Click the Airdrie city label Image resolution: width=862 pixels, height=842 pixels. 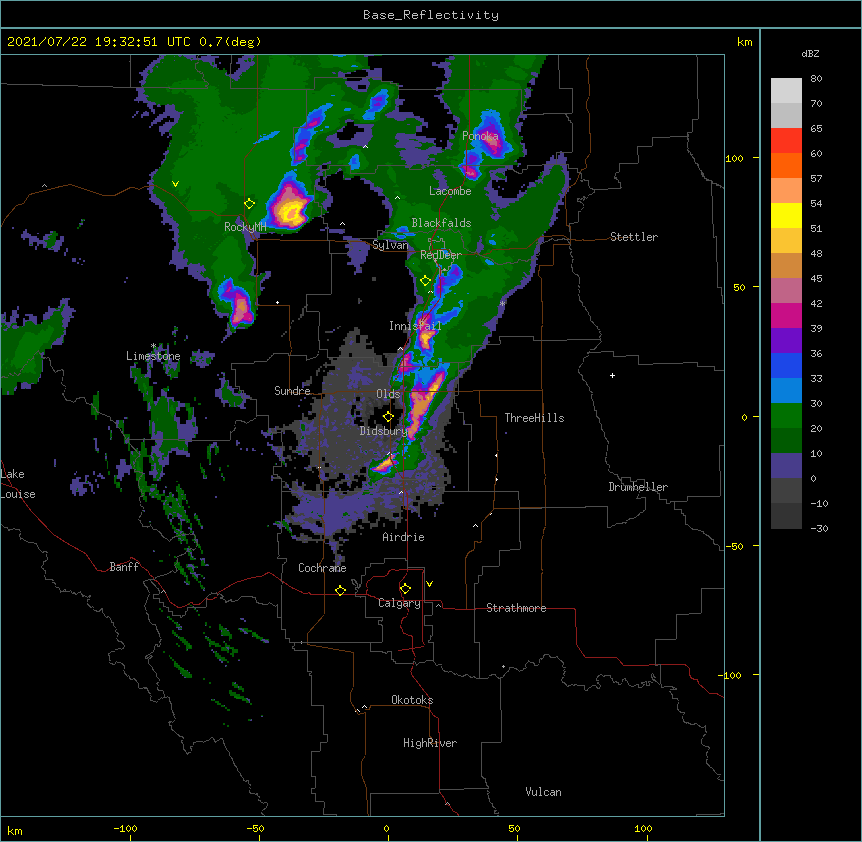(403, 537)
